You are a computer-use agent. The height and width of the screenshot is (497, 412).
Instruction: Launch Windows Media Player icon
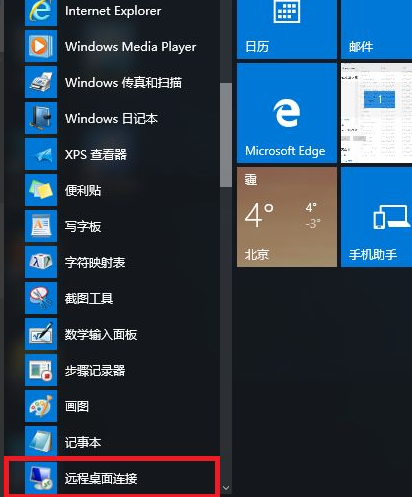[x=41, y=46]
